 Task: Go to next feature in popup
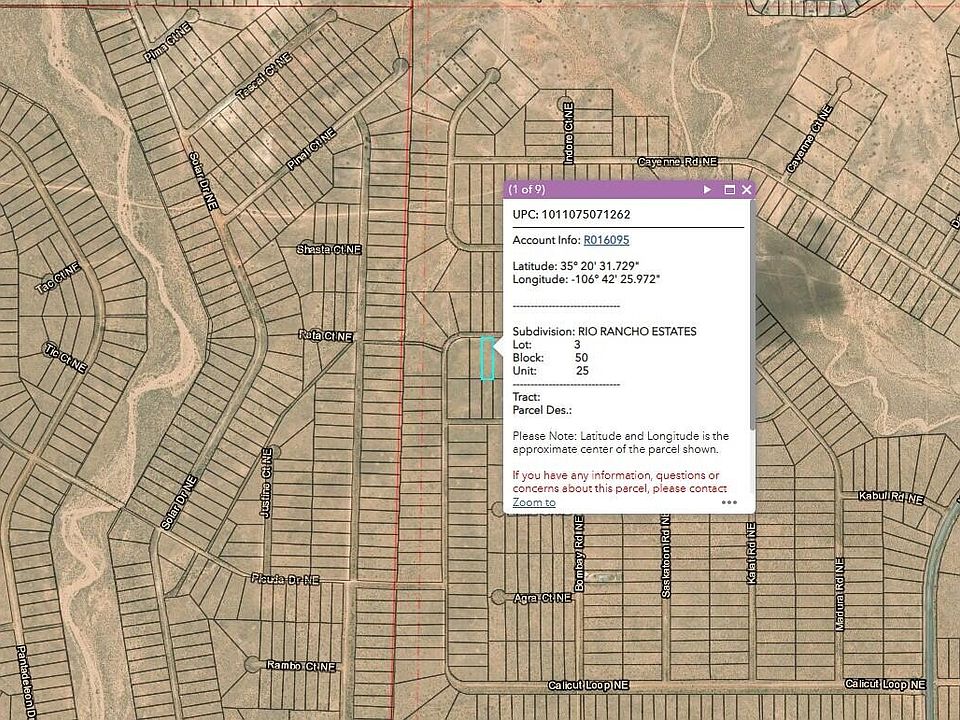pos(708,189)
